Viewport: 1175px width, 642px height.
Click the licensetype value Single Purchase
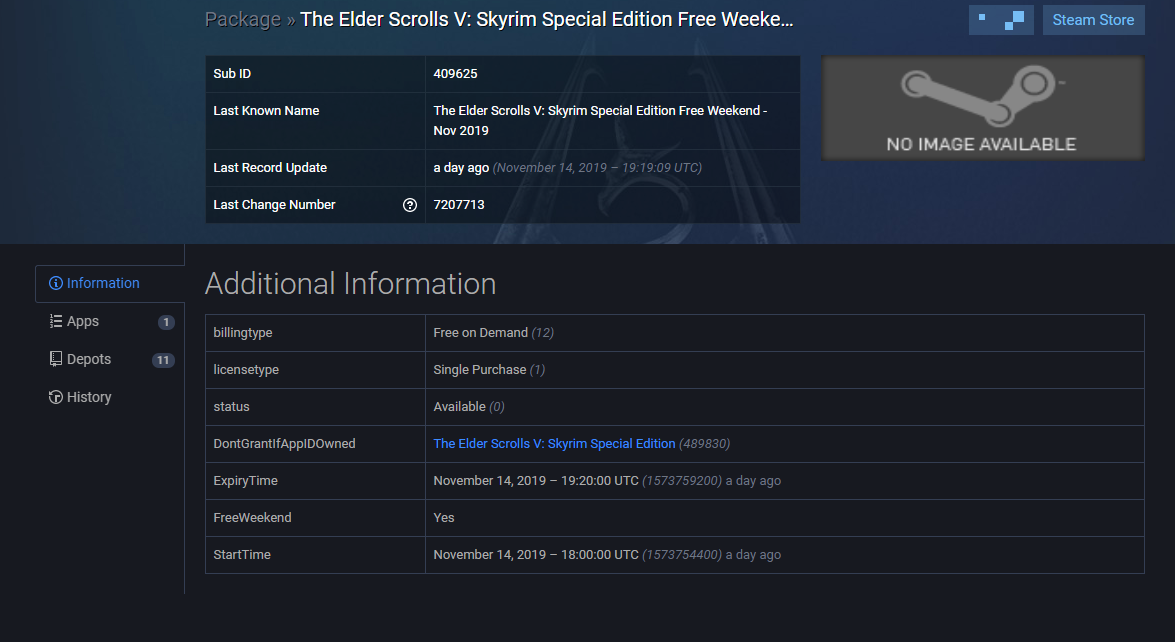coord(480,369)
